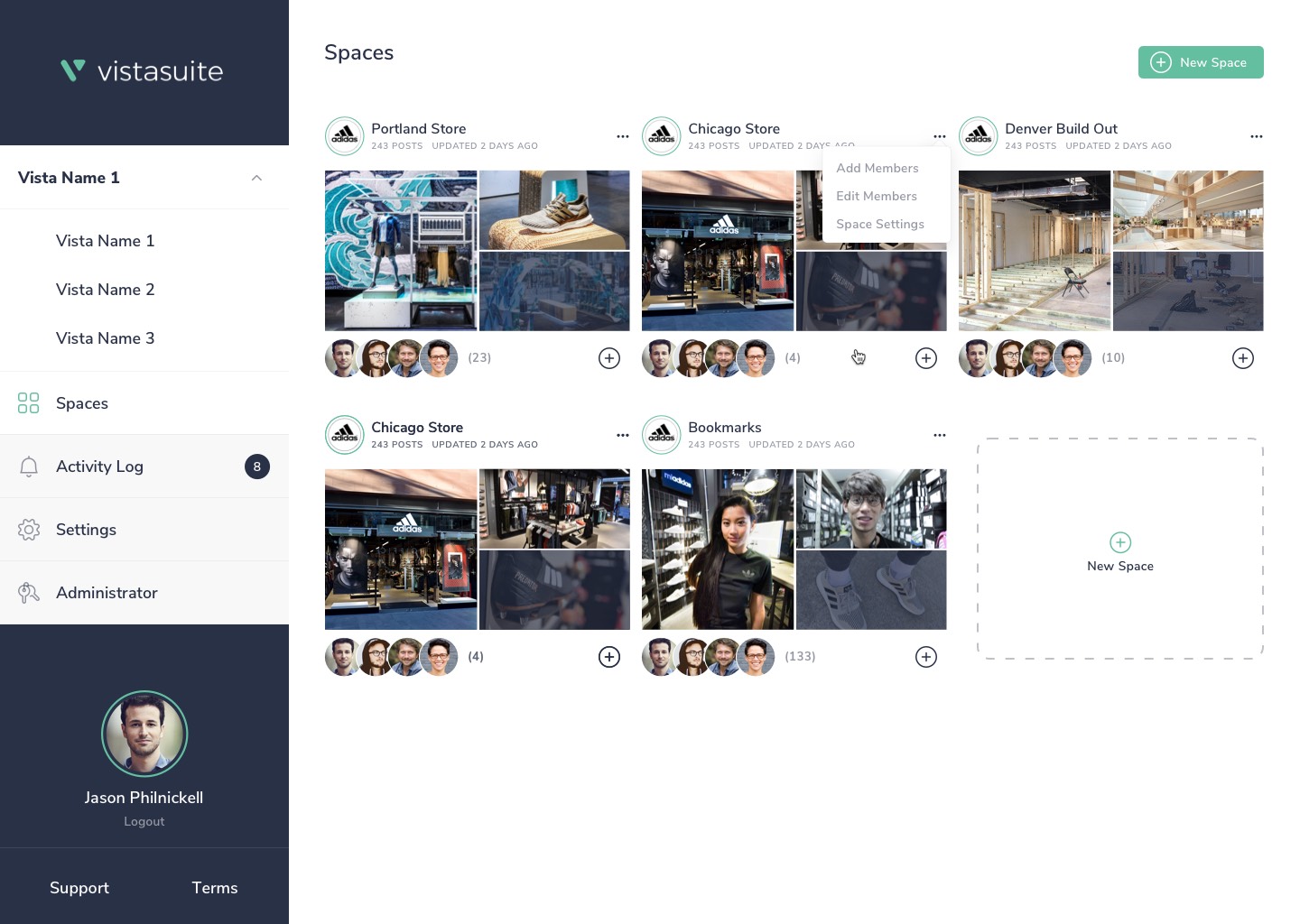Open the Support link
This screenshot has width=1300, height=924.
point(79,888)
